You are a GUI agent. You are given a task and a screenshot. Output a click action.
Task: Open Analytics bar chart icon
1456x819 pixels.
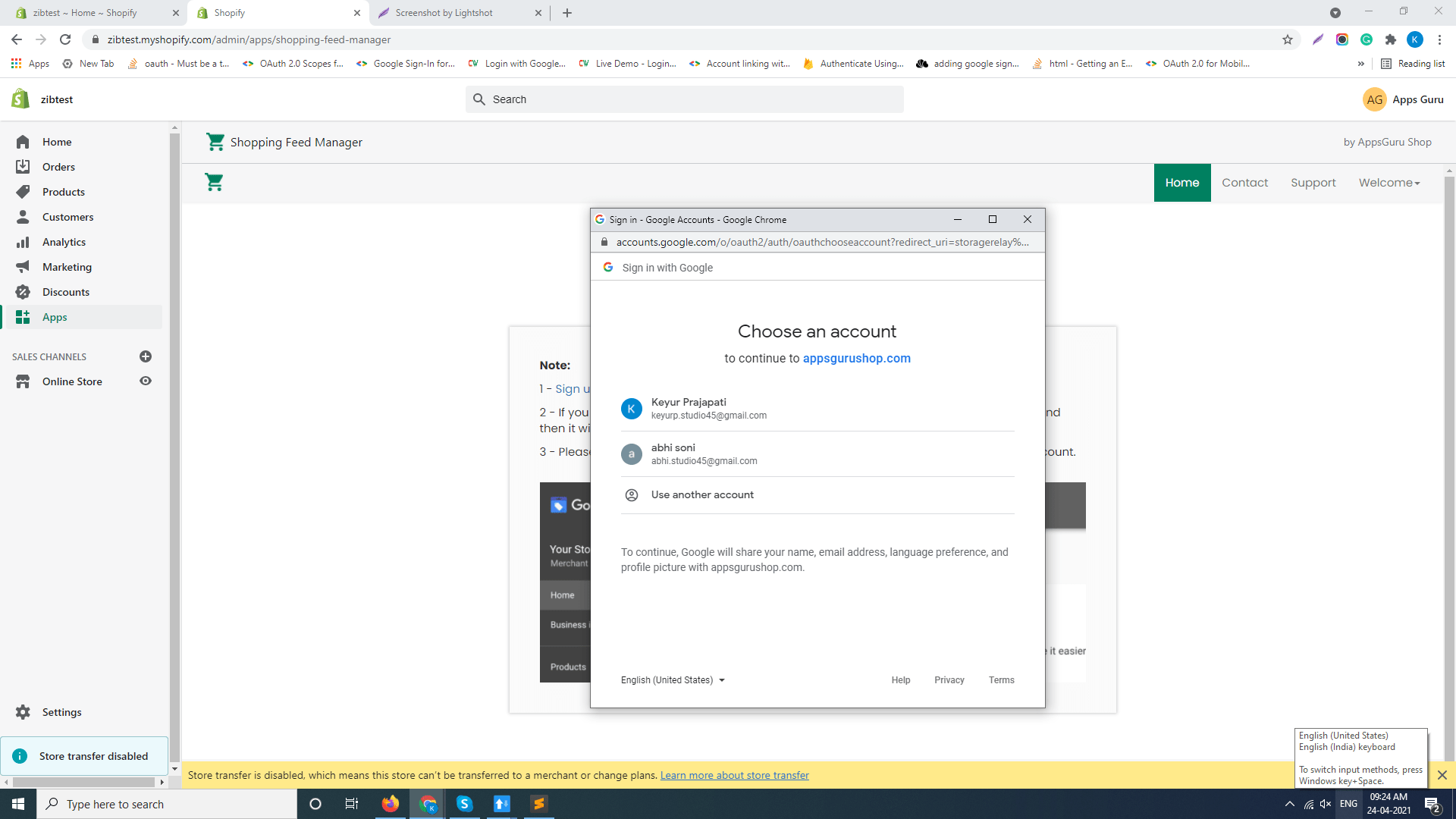[x=23, y=242]
